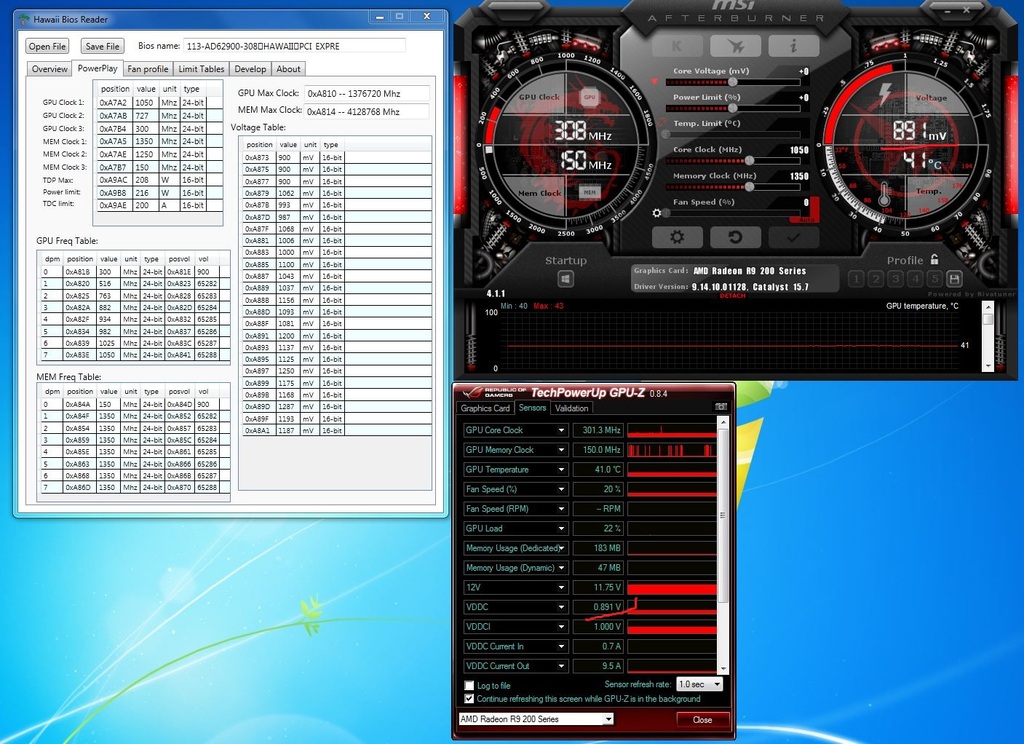Open the About tab in Hawaii Bios Reader
Viewport: 1024px width, 744px height.
click(288, 69)
